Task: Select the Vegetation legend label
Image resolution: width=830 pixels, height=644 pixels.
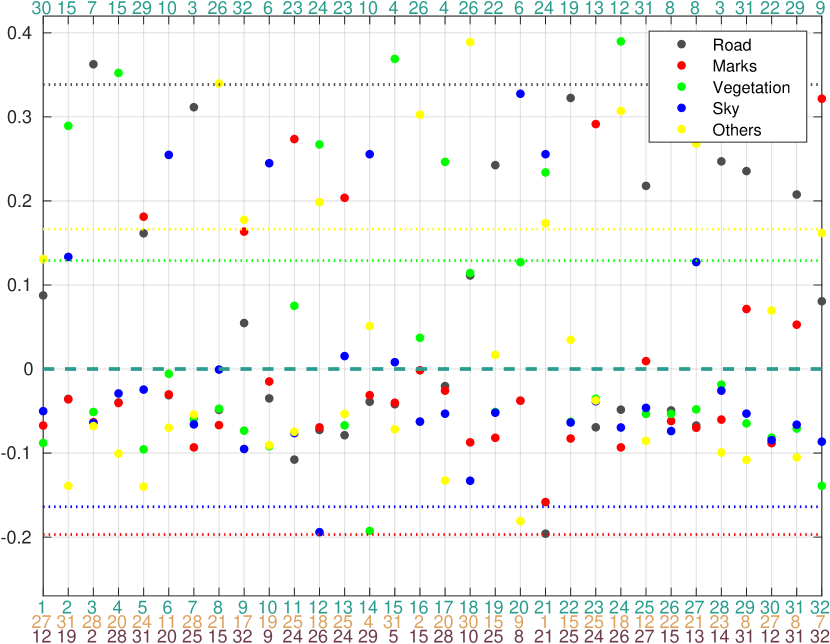Action: pyautogui.click(x=751, y=88)
